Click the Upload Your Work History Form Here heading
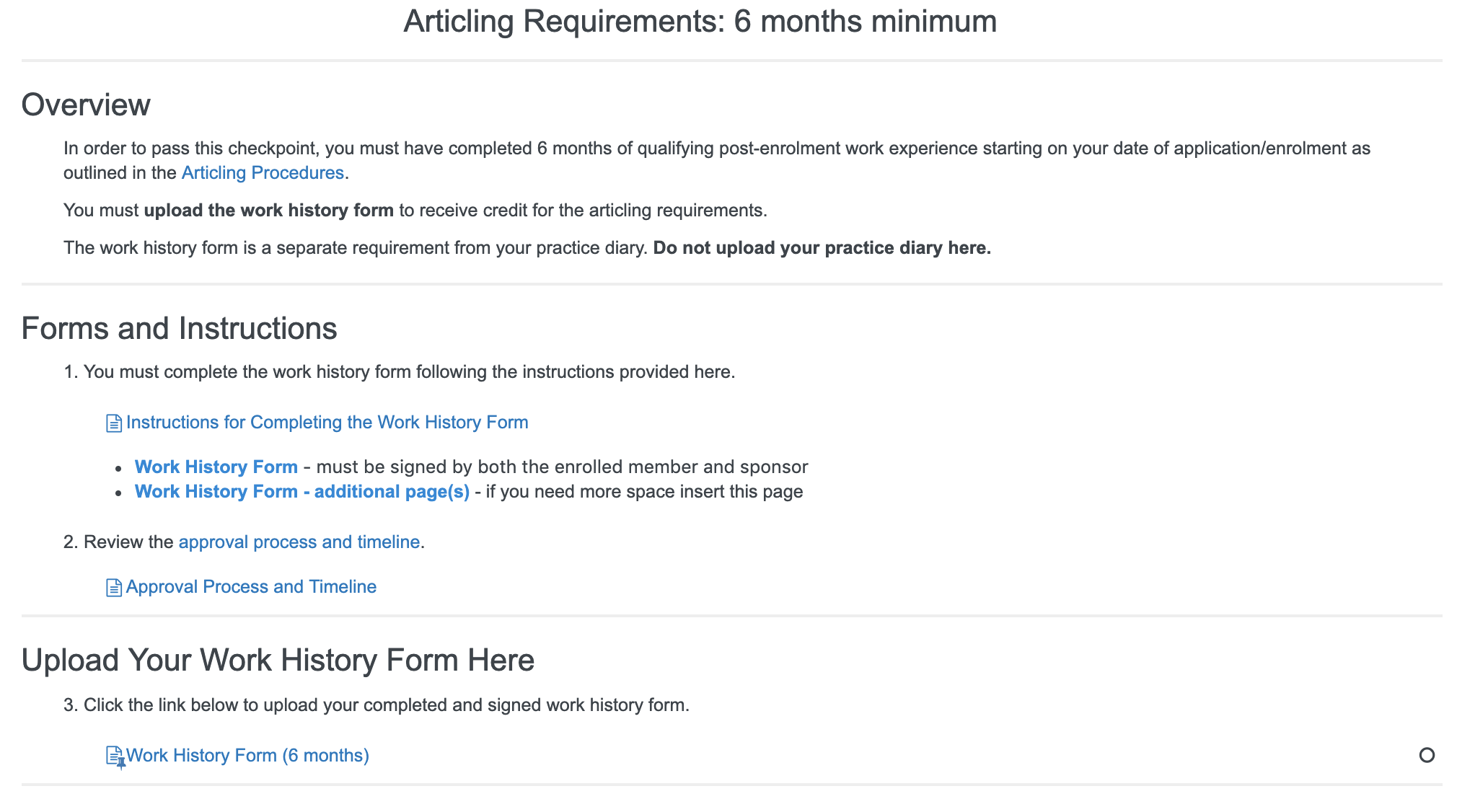Screen dimensions: 1457x812 click(x=278, y=661)
